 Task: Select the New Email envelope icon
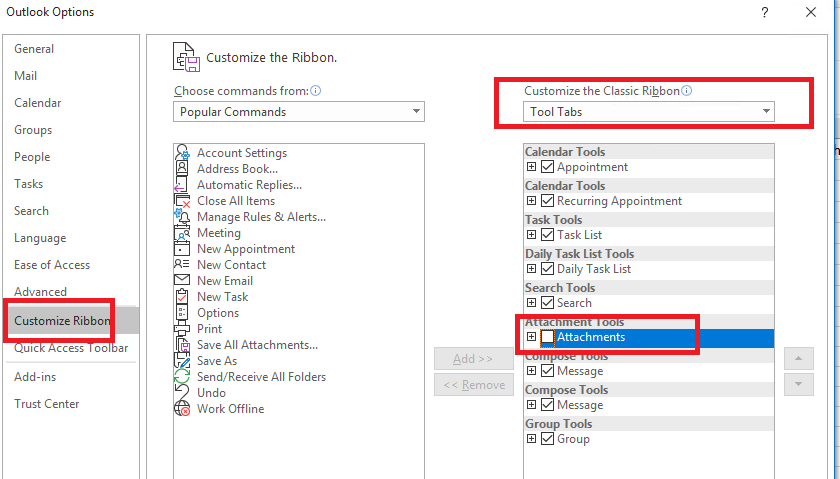(182, 280)
